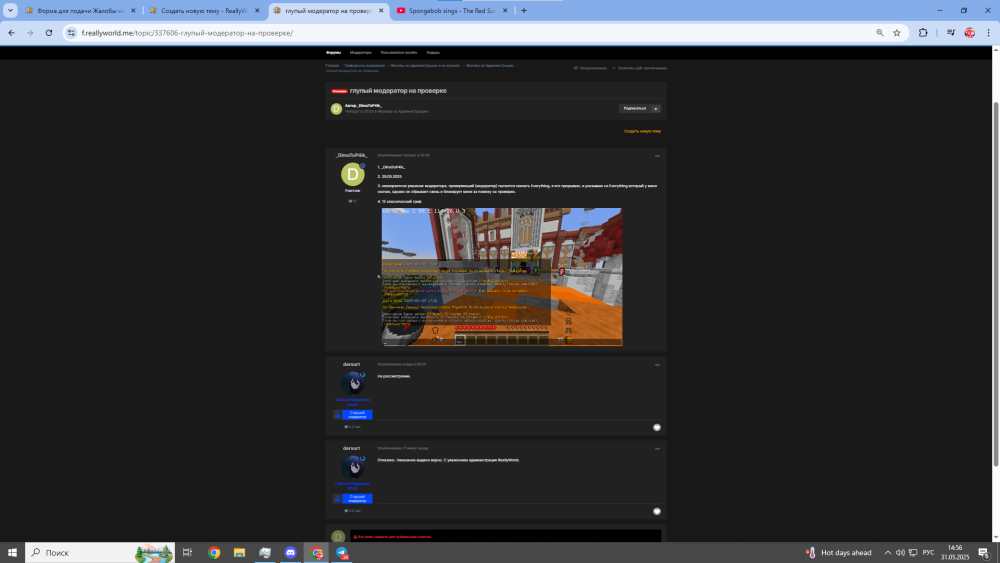This screenshot has height=563, width=1000.
Task: Like the 'Отказано' post with heart
Action: pyautogui.click(x=657, y=511)
